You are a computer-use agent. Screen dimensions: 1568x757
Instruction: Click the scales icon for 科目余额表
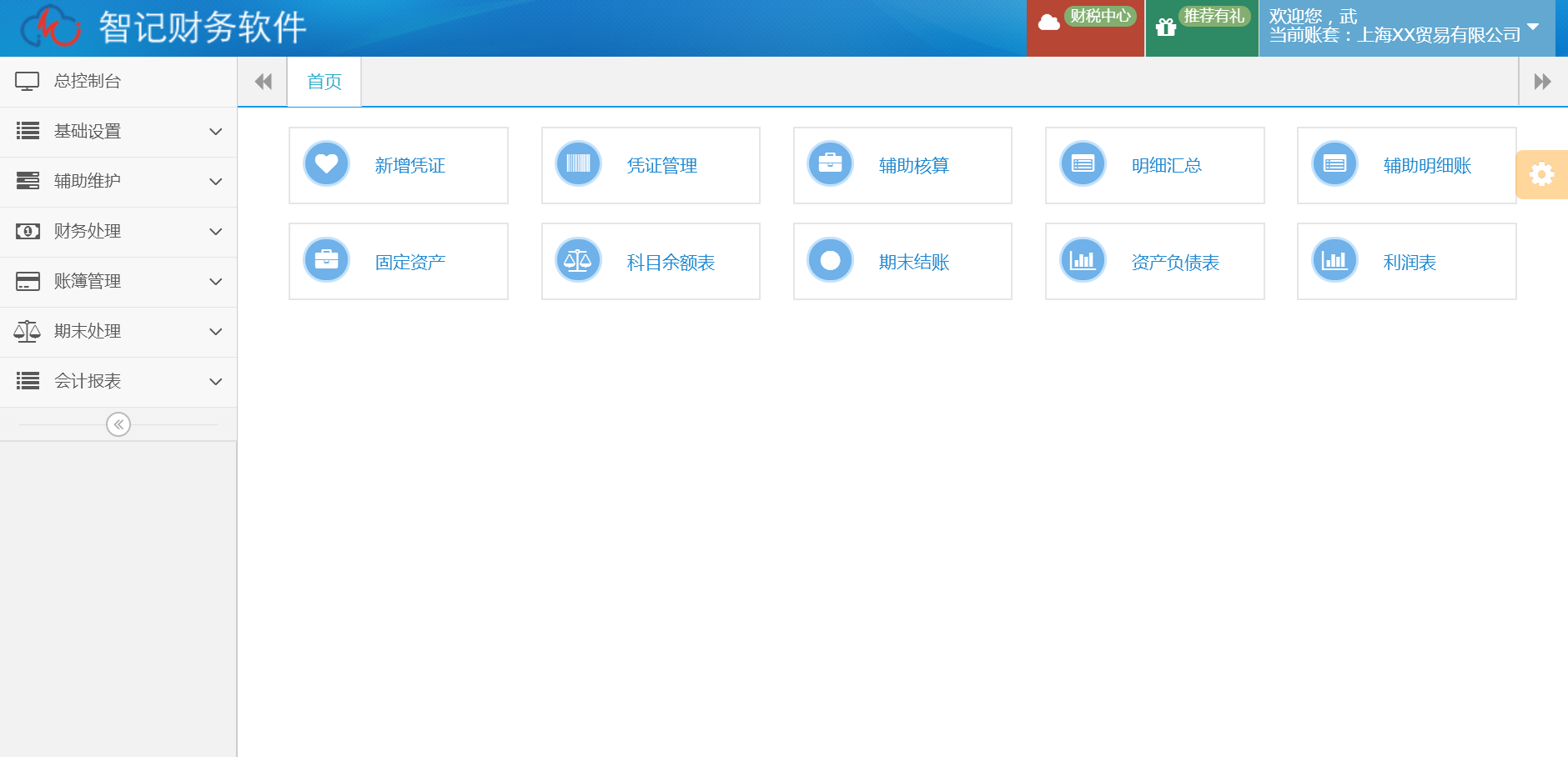tap(578, 260)
